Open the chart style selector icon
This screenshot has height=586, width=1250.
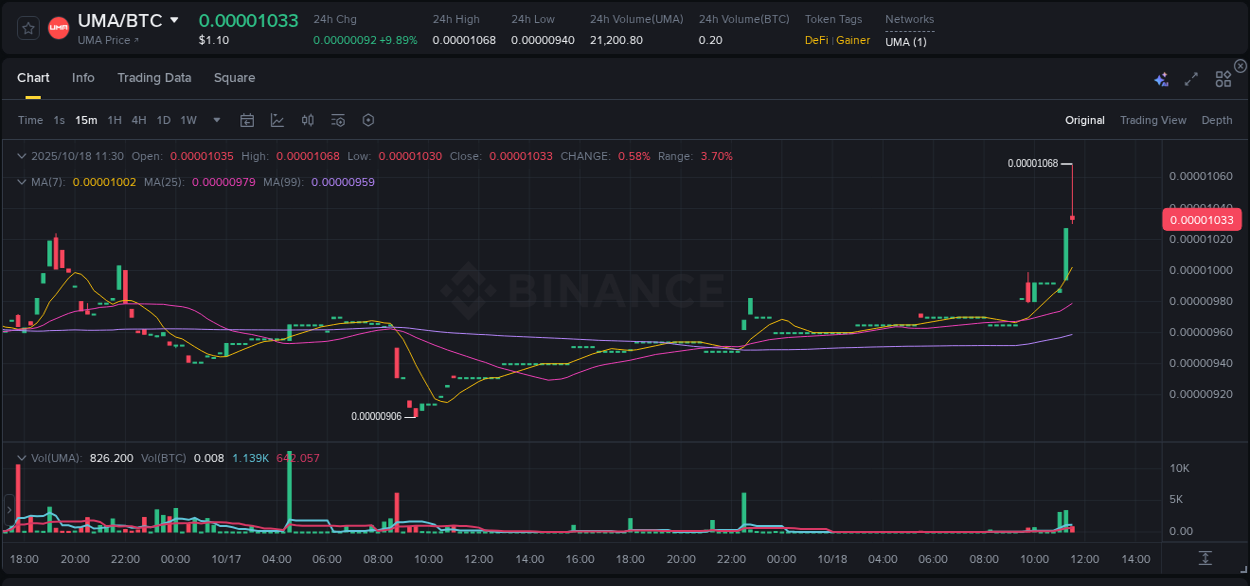[277, 120]
